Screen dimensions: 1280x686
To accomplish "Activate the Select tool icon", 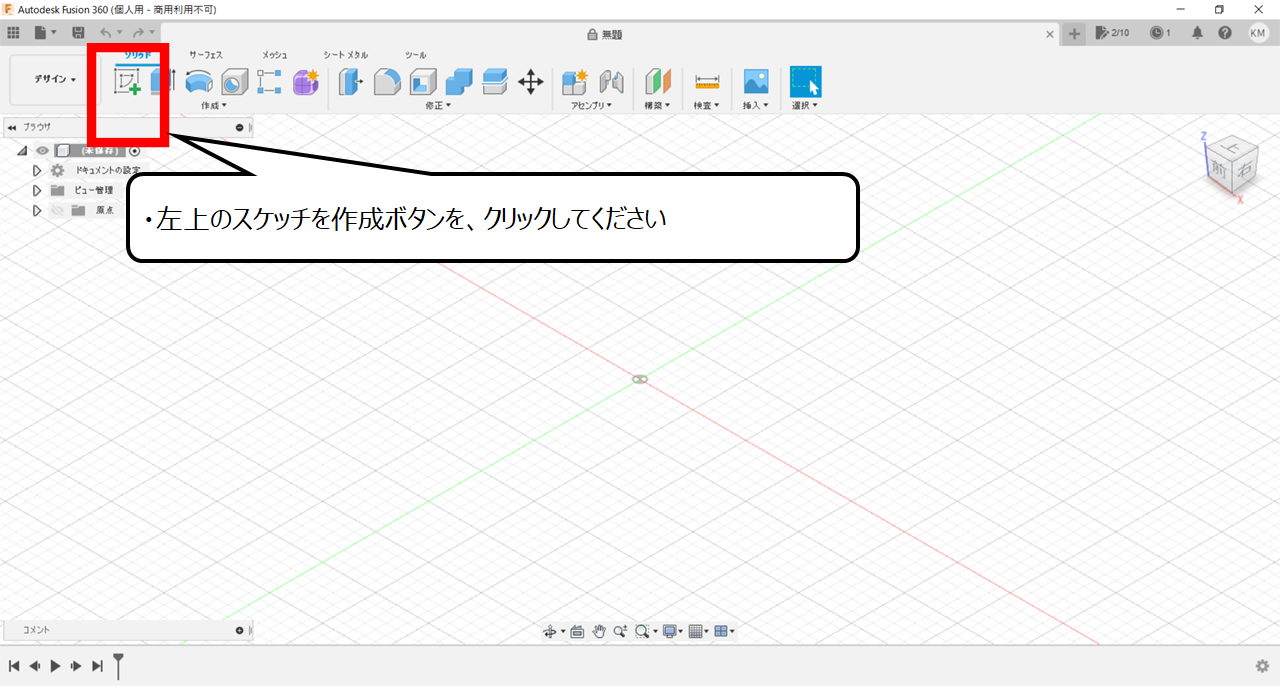I will coord(805,82).
